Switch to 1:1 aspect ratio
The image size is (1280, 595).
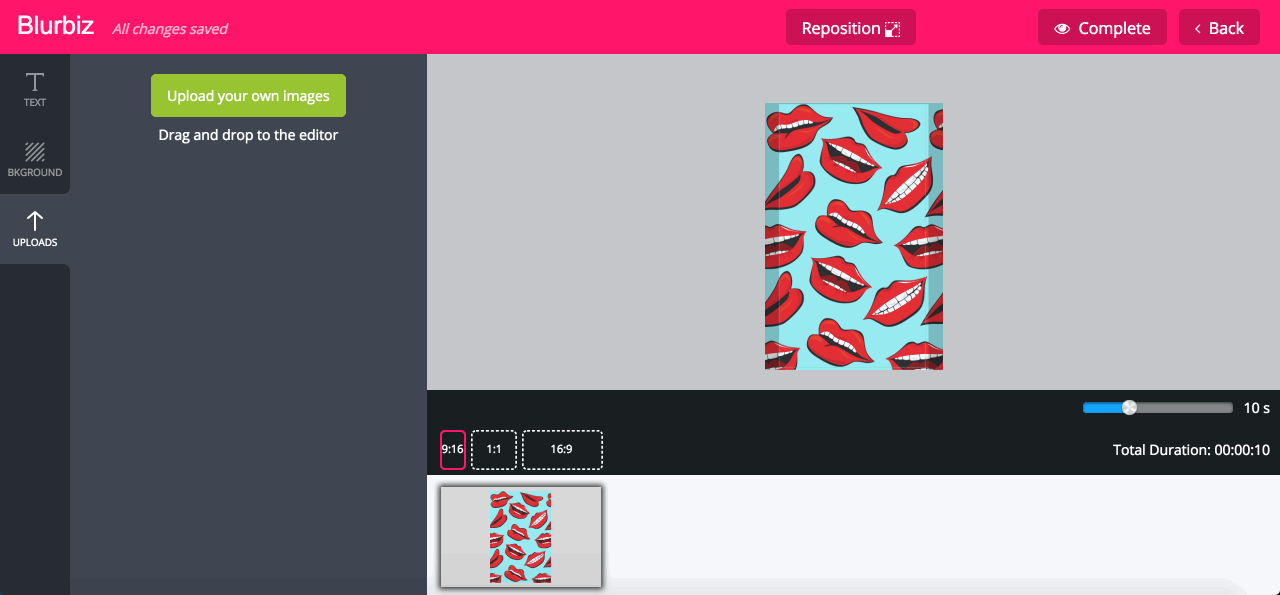tap(494, 450)
